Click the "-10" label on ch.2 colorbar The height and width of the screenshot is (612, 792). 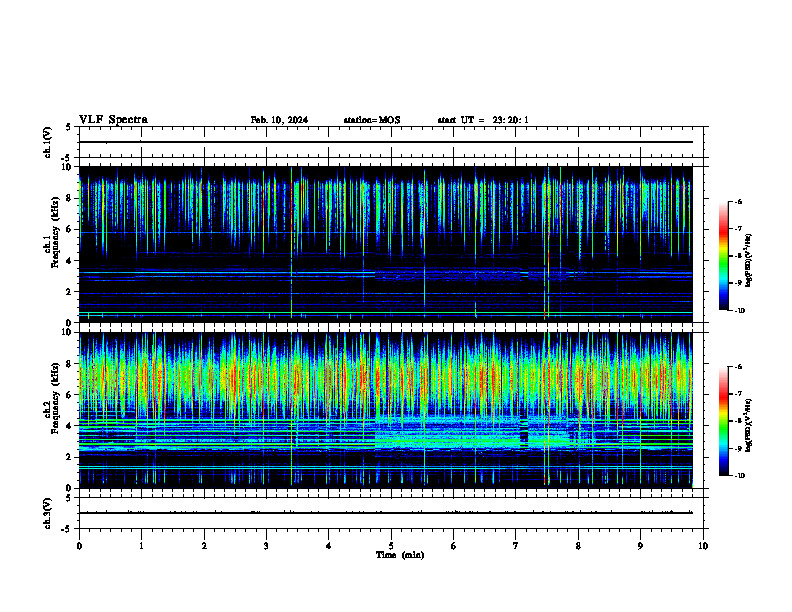pyautogui.click(x=740, y=475)
